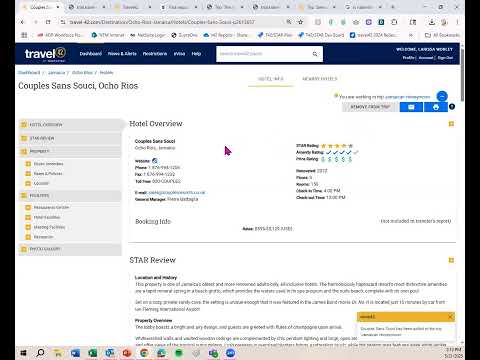The height and width of the screenshot is (360, 480).
Task: Click the print icon button
Action: 436,107
